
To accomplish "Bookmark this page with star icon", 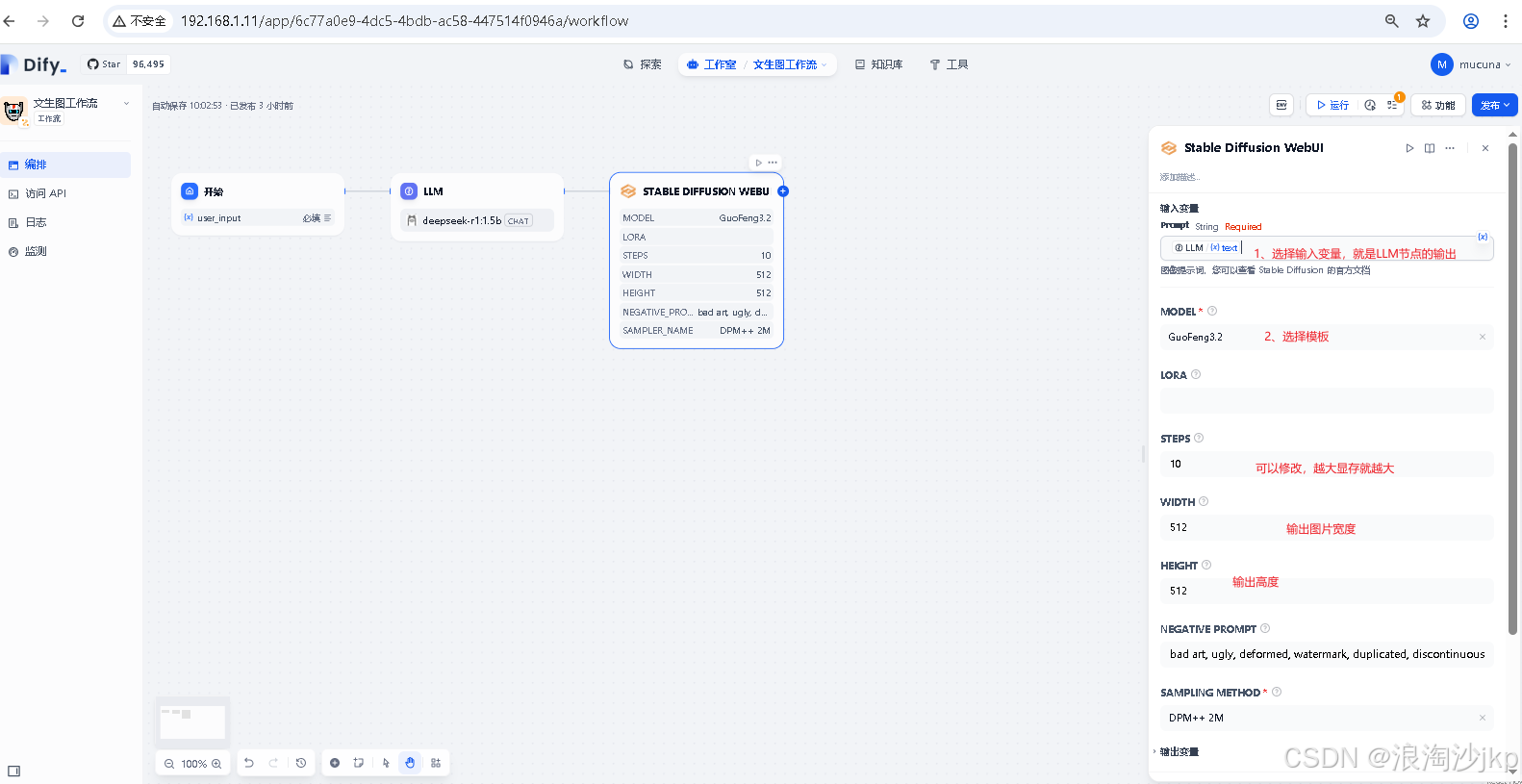I will (x=1423, y=20).
